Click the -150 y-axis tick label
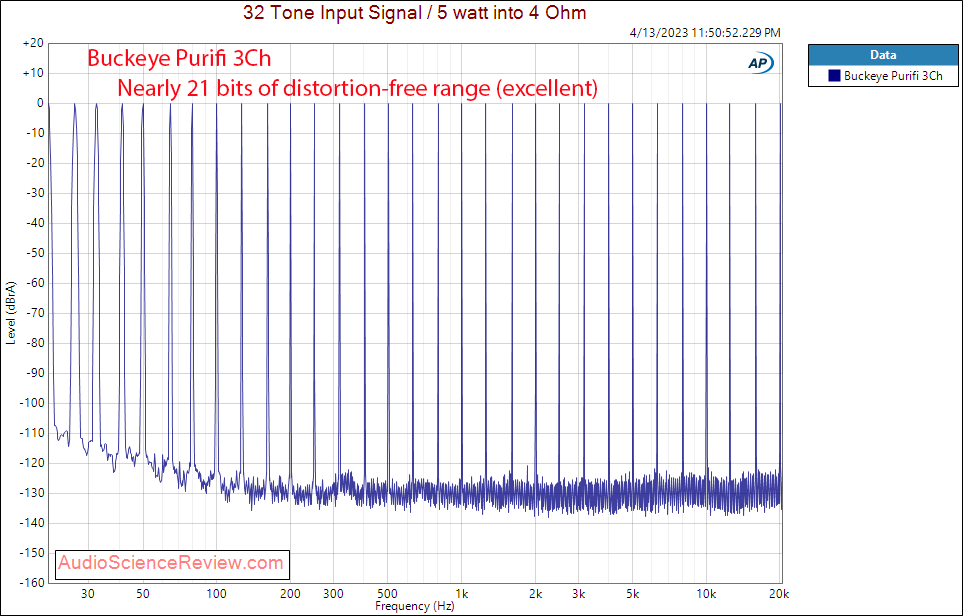The image size is (963, 616). tap(32, 553)
